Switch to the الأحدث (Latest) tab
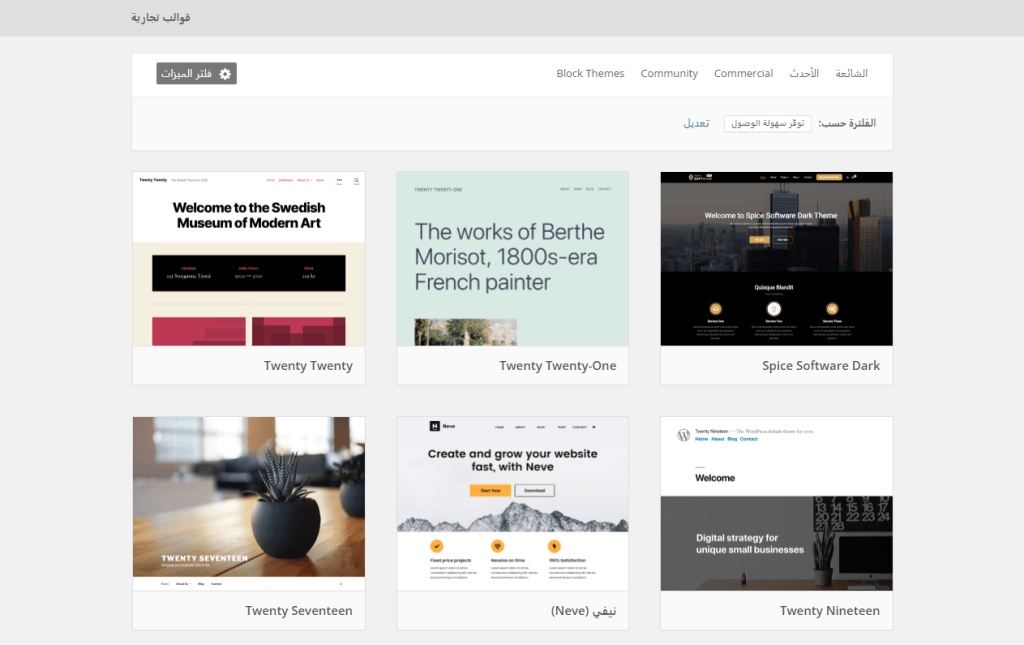 [804, 74]
